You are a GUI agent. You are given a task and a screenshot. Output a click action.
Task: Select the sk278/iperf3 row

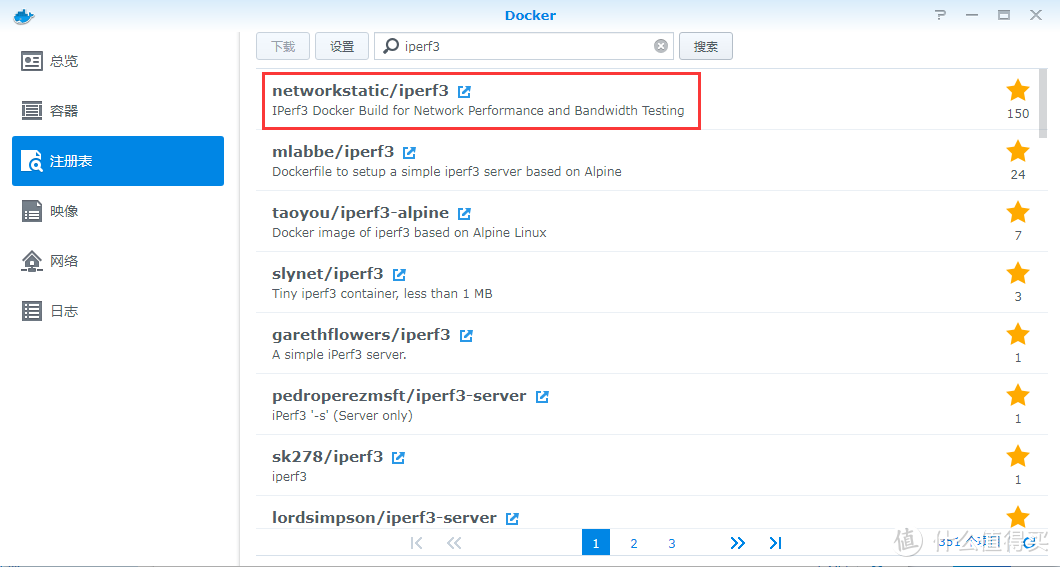coord(647,466)
